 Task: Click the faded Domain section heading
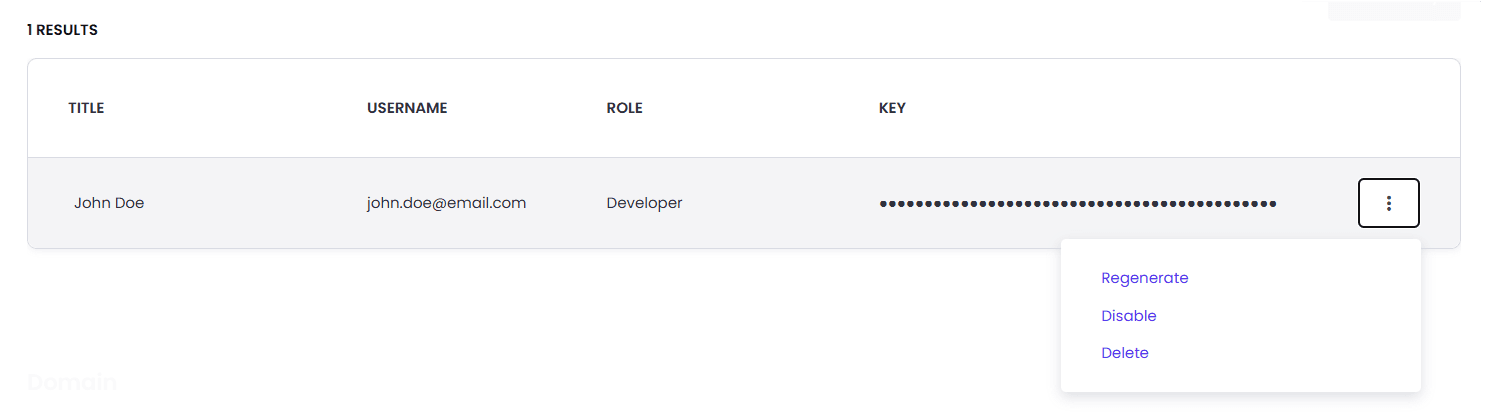(72, 382)
